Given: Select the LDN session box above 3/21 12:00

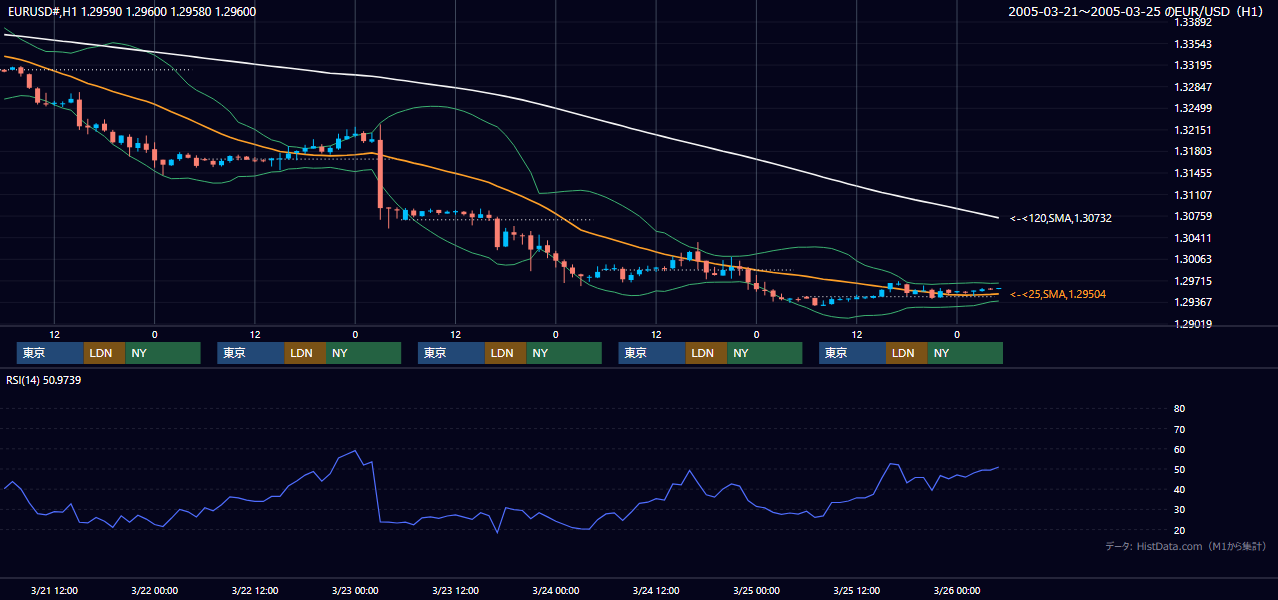Looking at the screenshot, I should click(104, 353).
